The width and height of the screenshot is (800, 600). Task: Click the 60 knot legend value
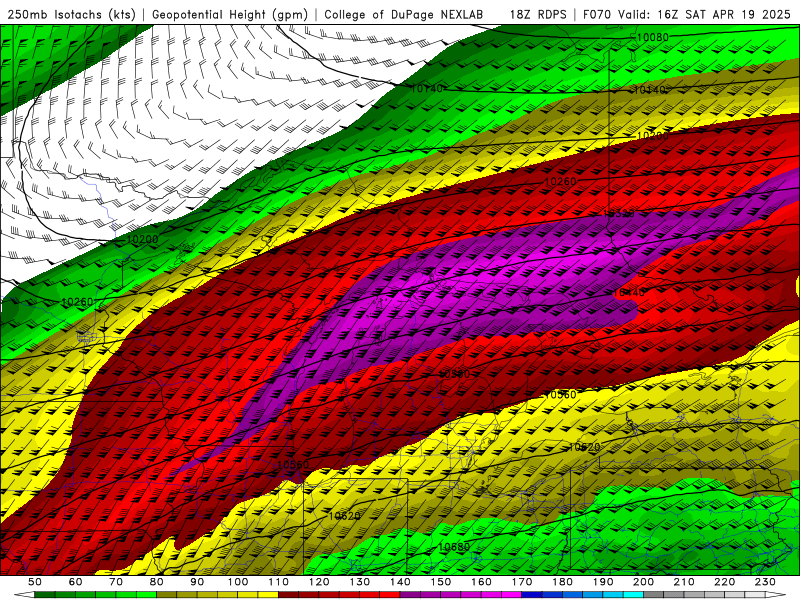pyautogui.click(x=75, y=582)
